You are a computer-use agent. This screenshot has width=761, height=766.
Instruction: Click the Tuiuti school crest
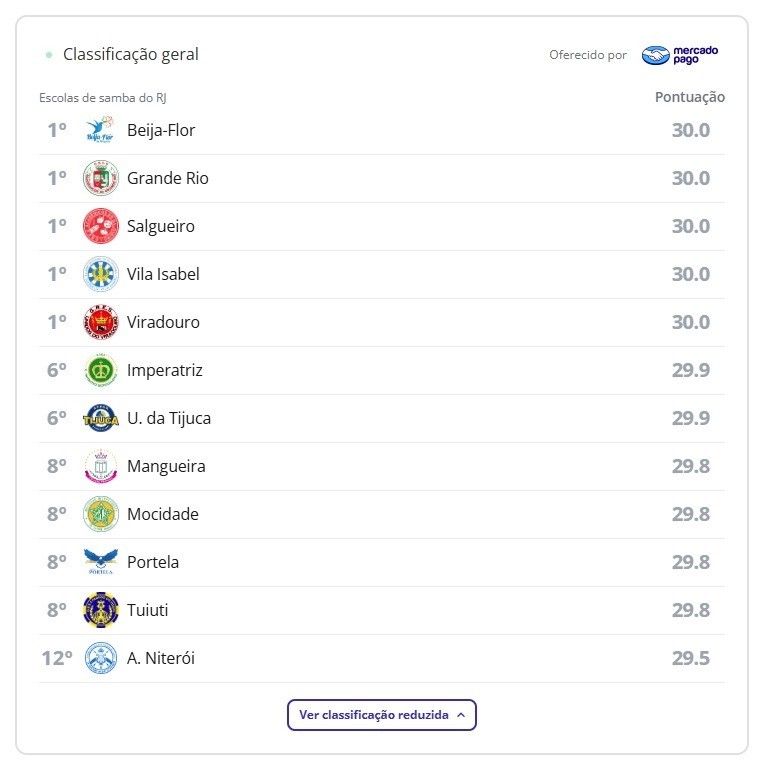[100, 610]
